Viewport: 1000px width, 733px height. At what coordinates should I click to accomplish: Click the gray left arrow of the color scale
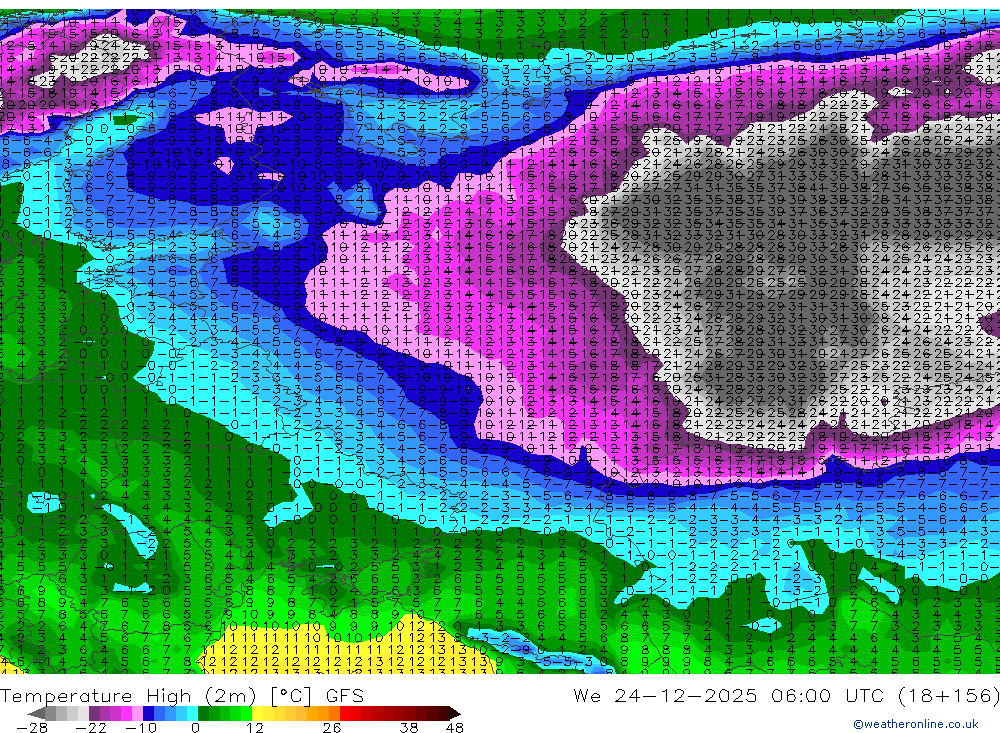[x=36, y=714]
